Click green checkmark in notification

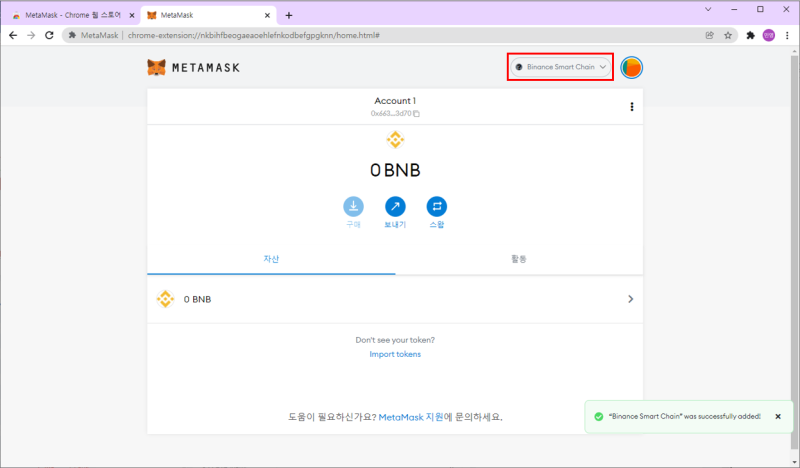[598, 416]
